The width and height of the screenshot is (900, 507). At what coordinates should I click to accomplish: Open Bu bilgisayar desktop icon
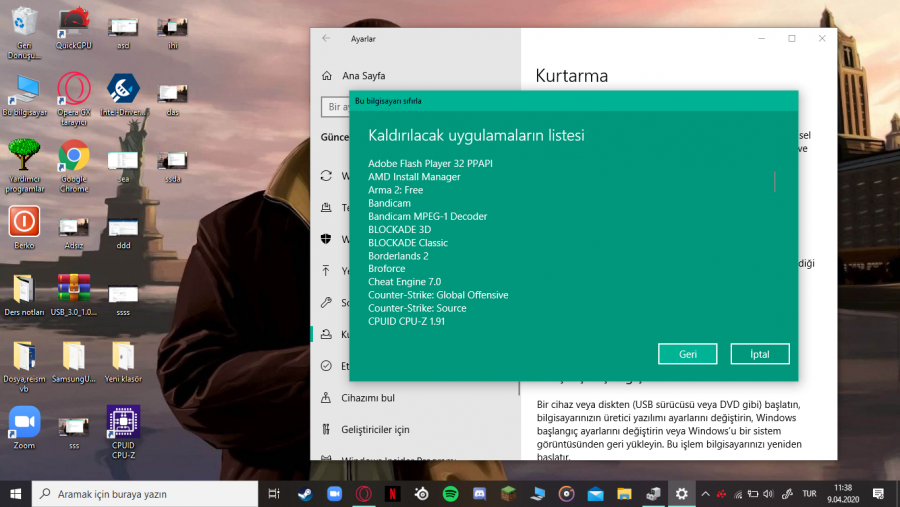[24, 95]
